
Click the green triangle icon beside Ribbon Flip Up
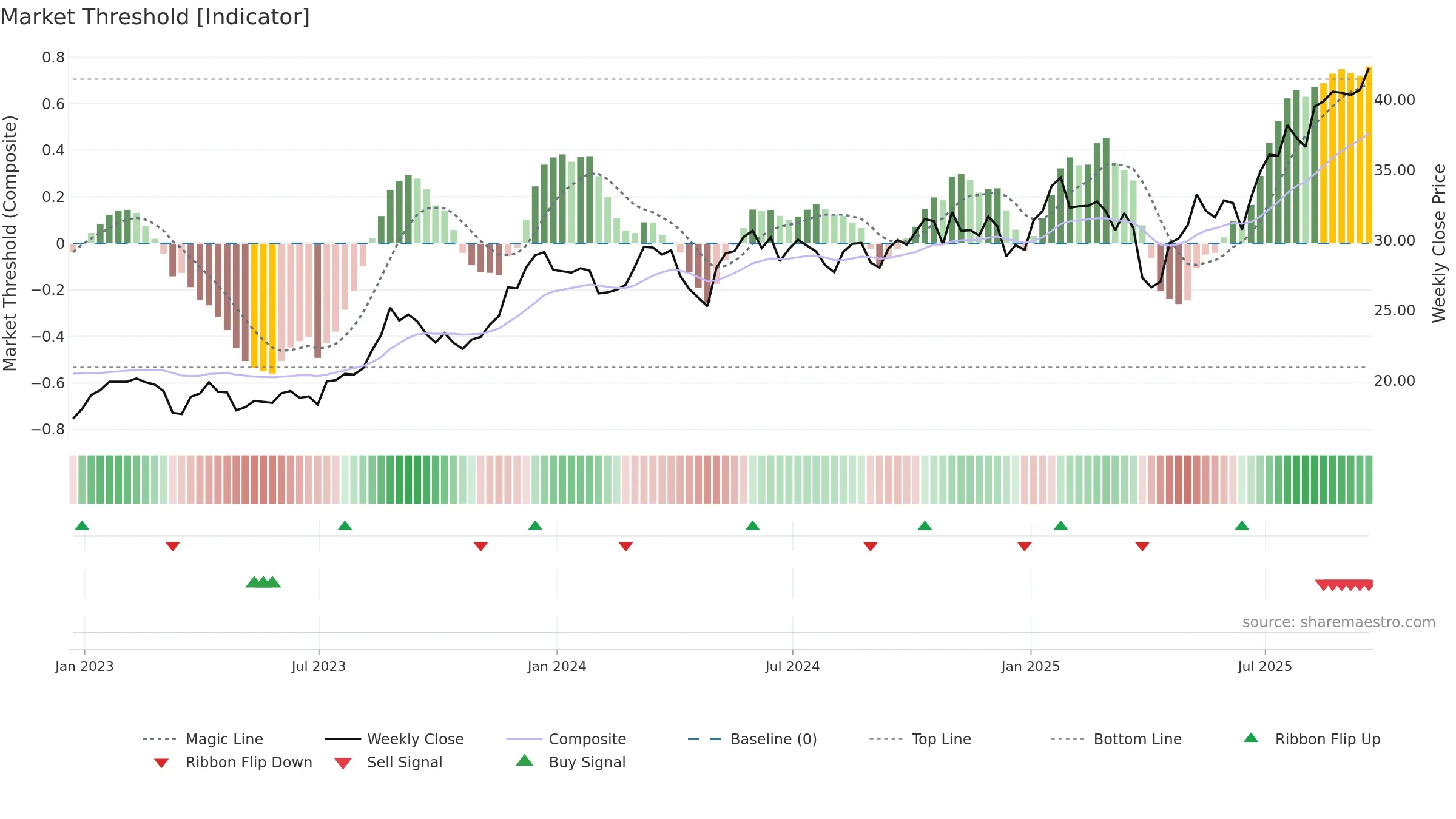point(1251,738)
